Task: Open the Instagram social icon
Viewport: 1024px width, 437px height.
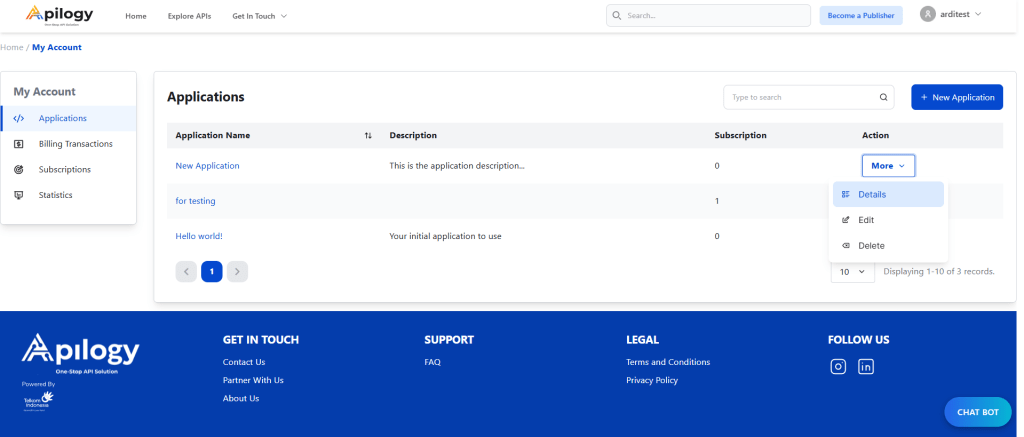Action: click(839, 367)
